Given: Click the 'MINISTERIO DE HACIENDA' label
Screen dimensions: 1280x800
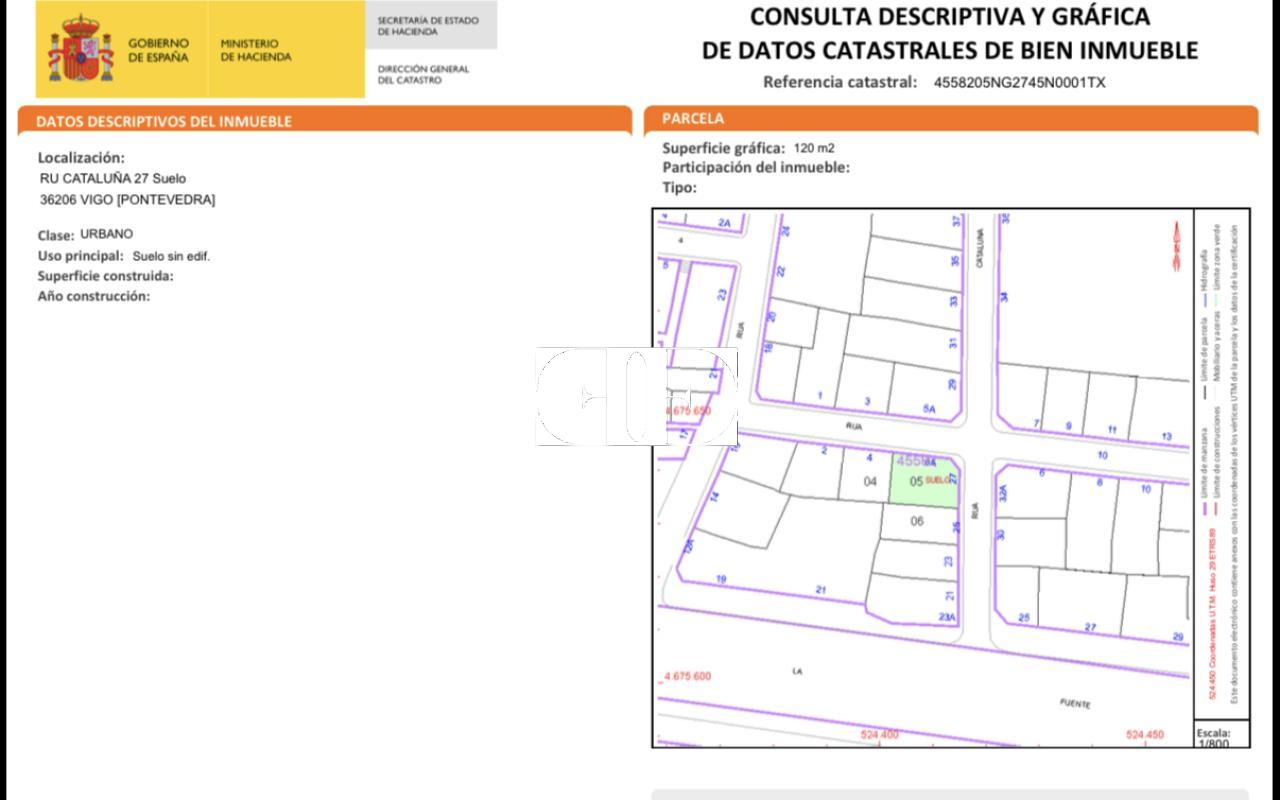Looking at the screenshot, I should [x=256, y=50].
